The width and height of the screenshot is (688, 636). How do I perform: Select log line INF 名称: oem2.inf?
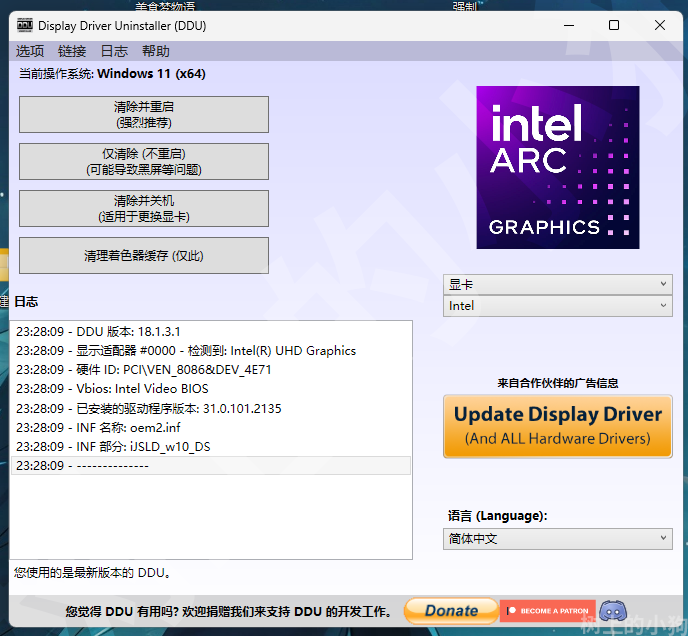point(211,428)
